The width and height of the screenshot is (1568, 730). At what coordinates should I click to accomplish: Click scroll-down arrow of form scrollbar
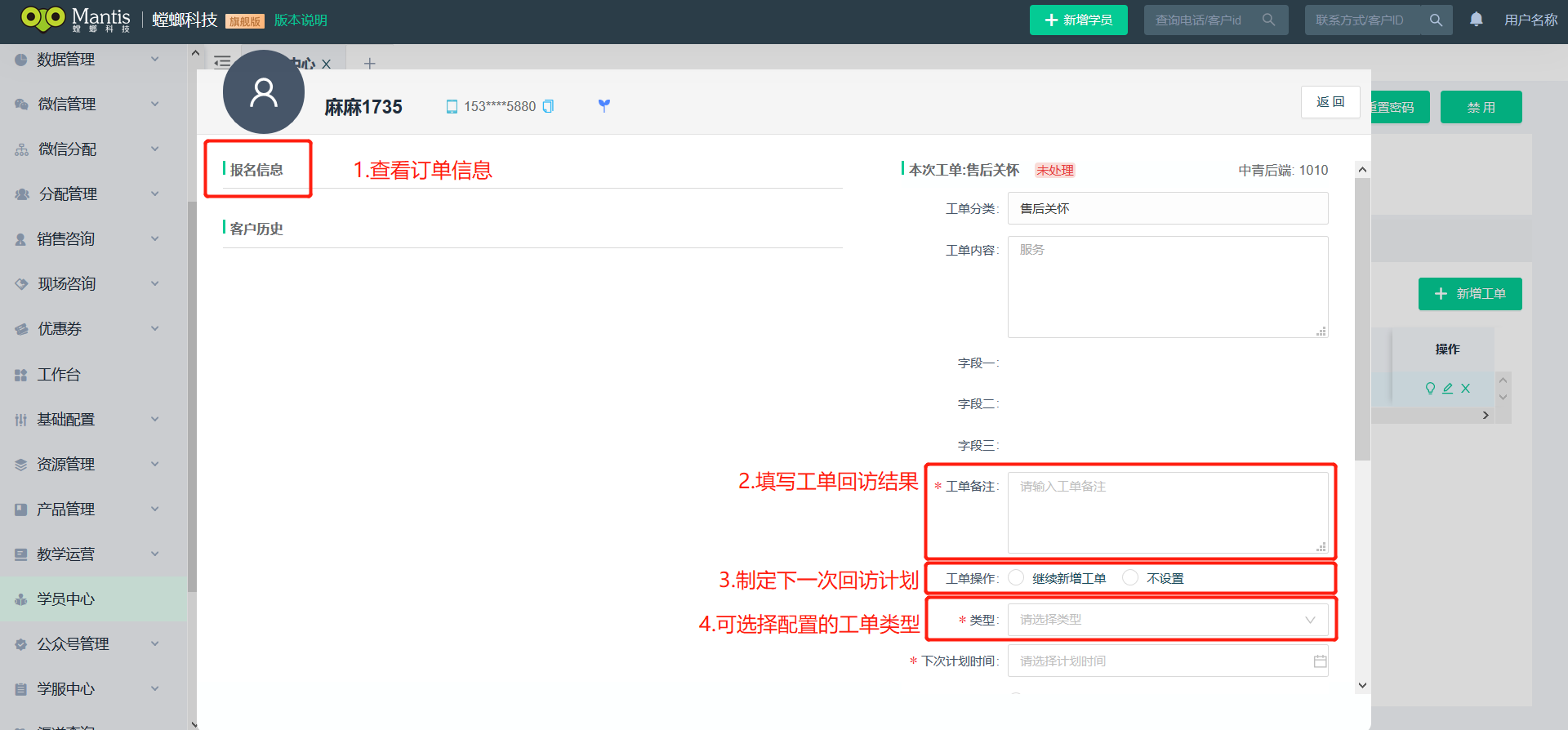coord(1362,685)
